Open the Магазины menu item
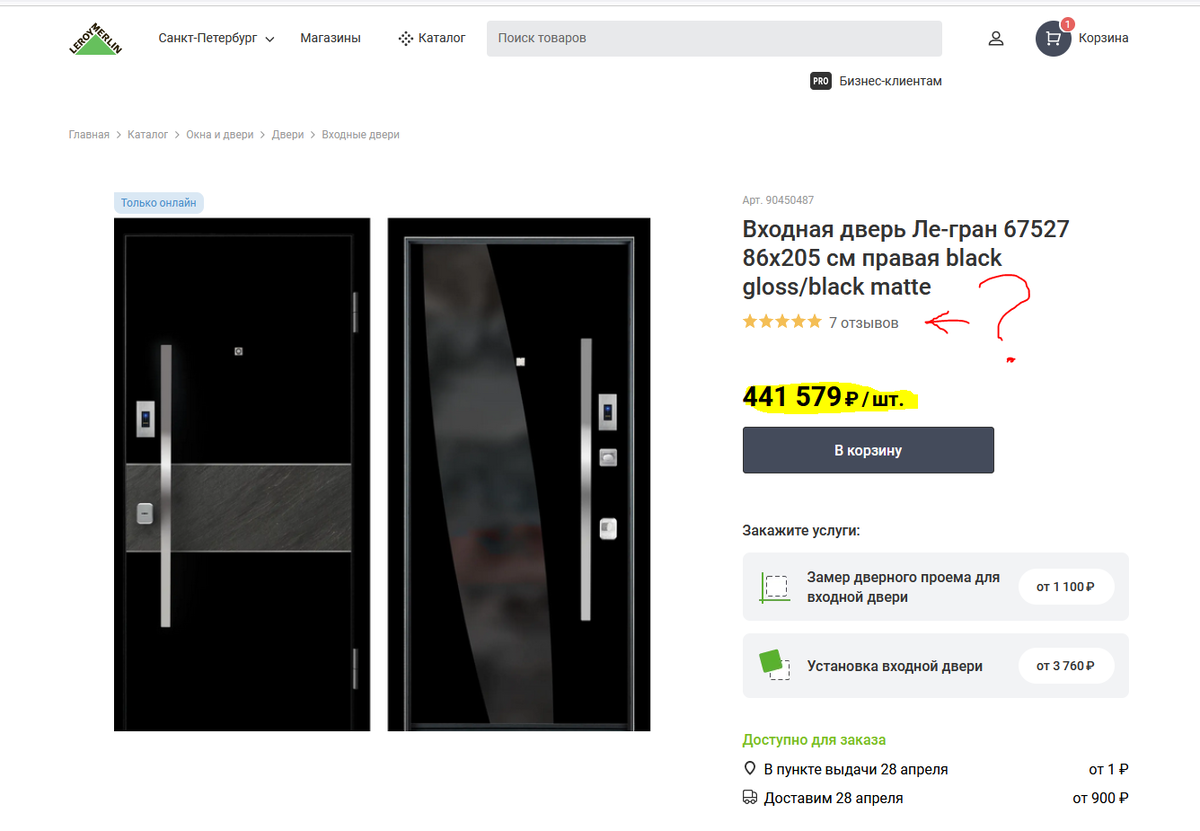The width and height of the screenshot is (1200, 831). (x=330, y=38)
